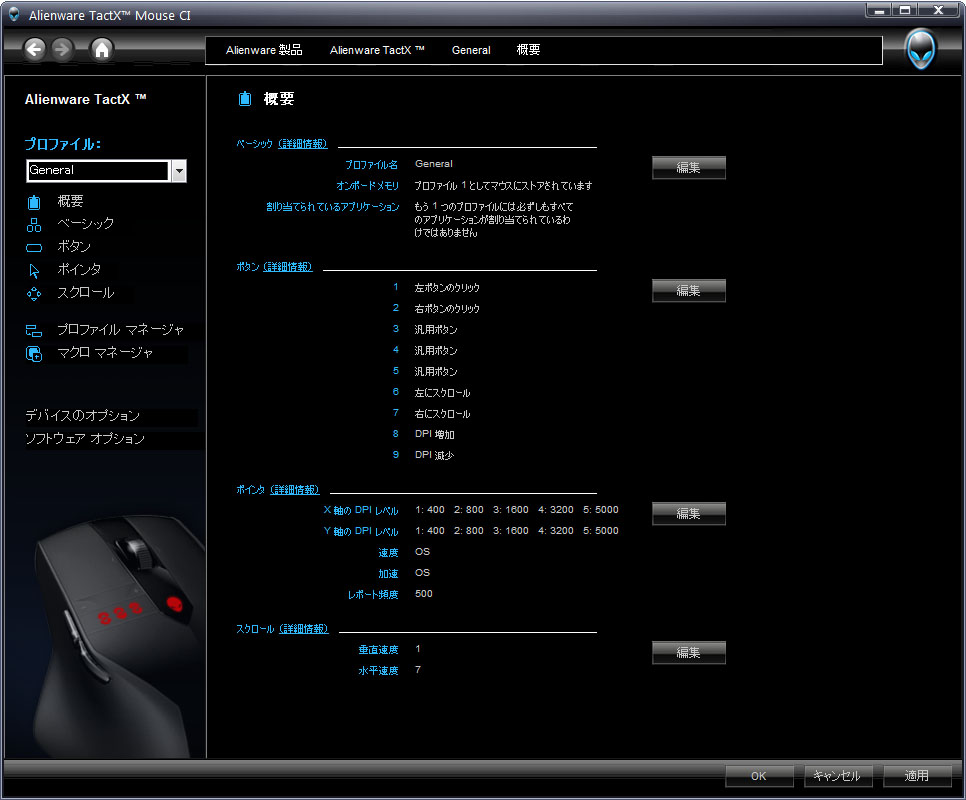Viewport: 966px width, 800px height.
Task: Open the Alienware 製品 breadcrumb
Action: point(264,50)
